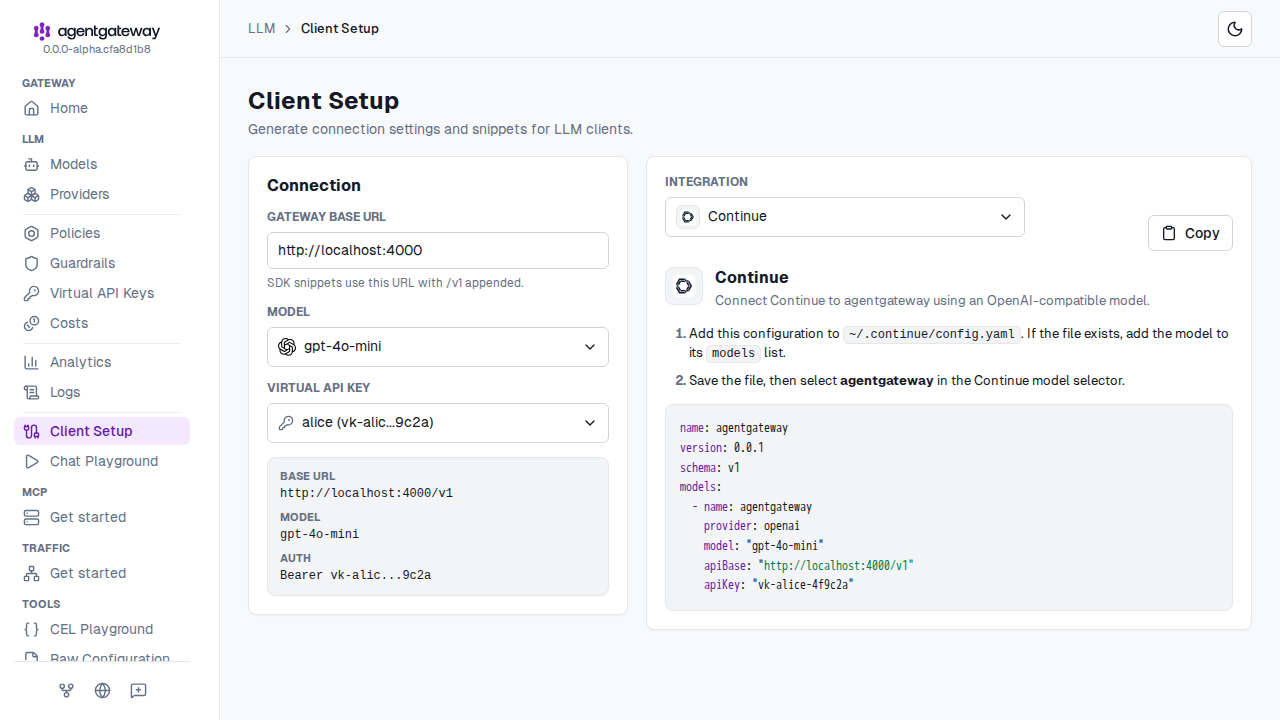Select Guardrails in the sidebar
Viewport: 1280px width, 720px height.
[x=102, y=263]
